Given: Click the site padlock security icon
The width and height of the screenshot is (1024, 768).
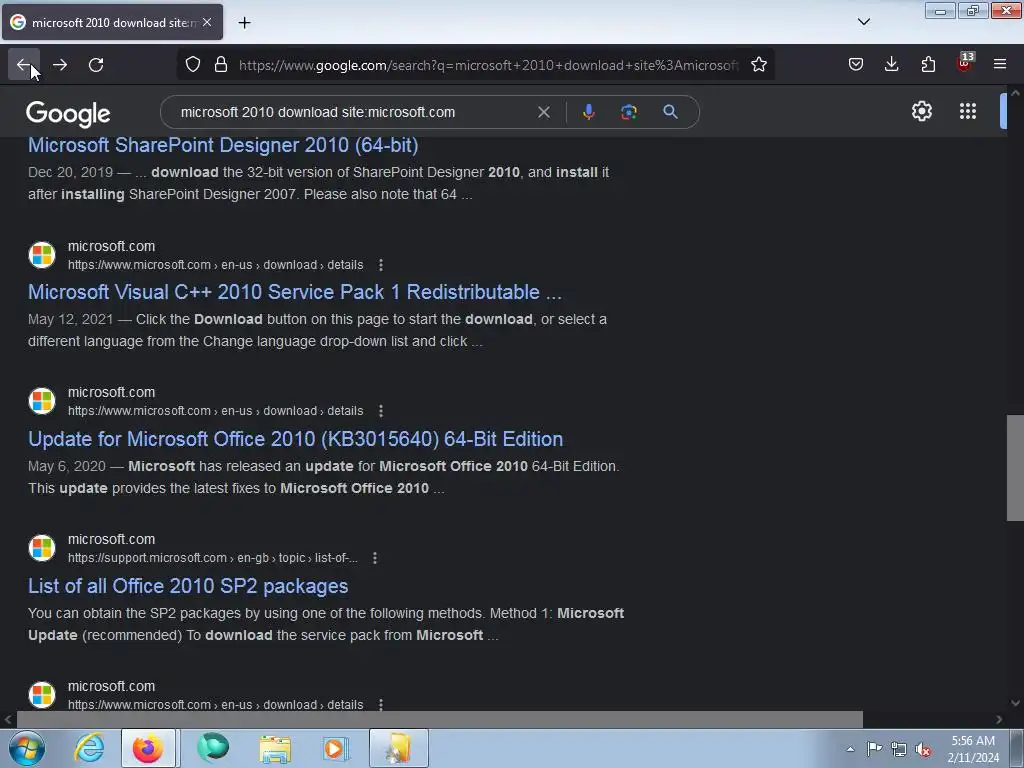Looking at the screenshot, I should (221, 65).
